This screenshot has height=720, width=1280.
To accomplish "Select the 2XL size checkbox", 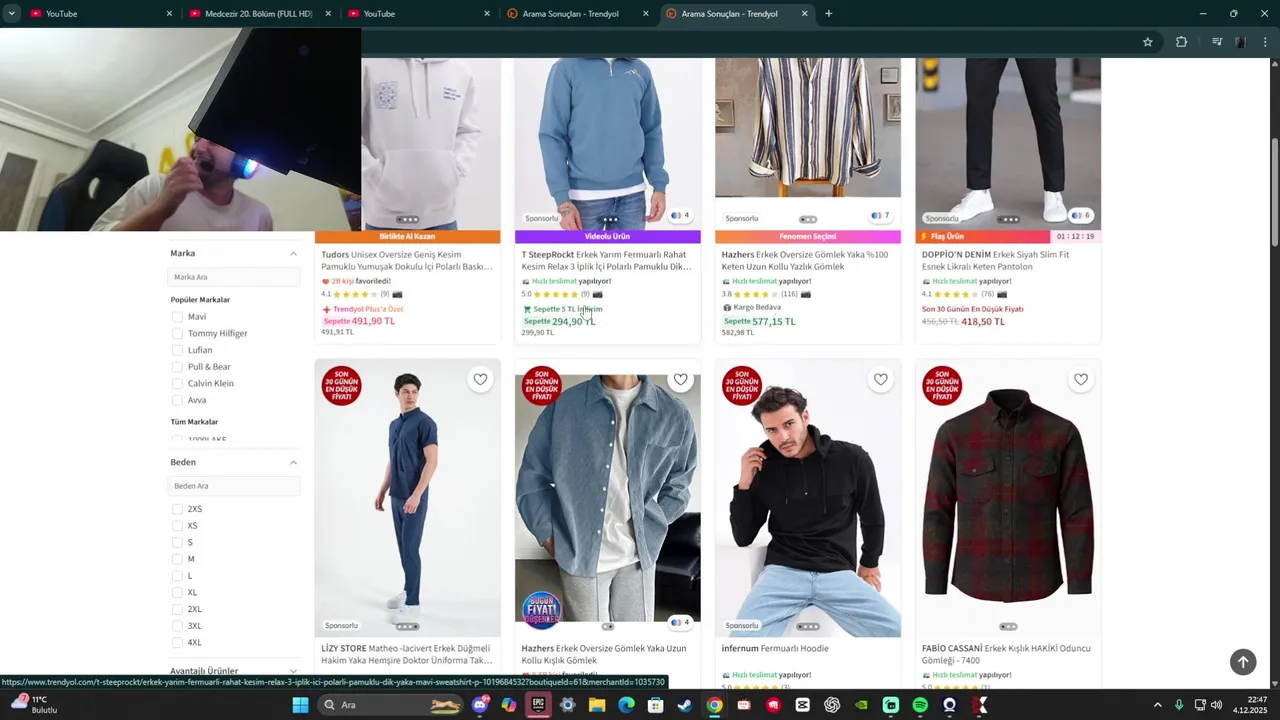I will [177, 609].
